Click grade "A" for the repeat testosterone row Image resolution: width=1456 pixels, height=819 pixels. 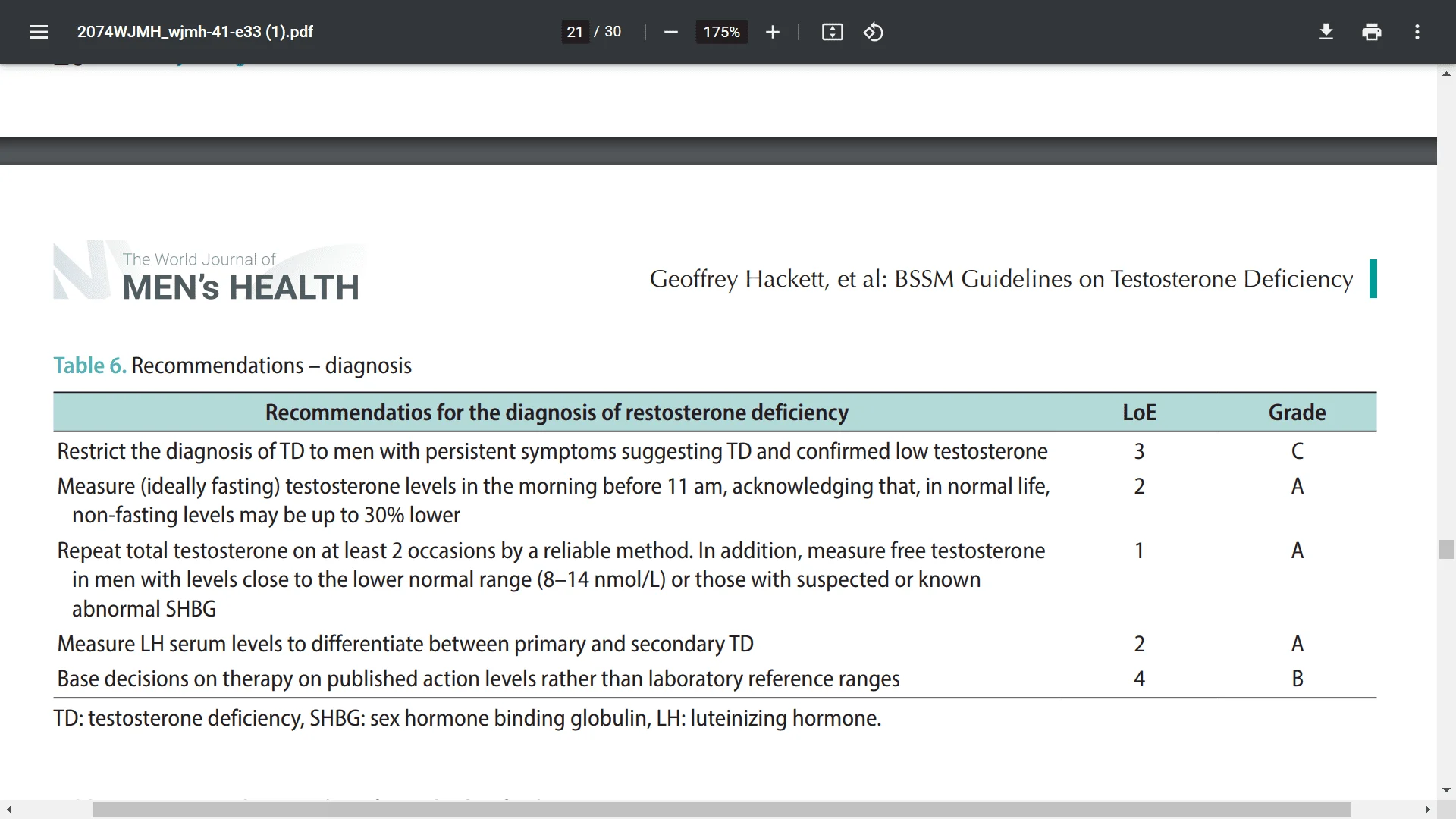click(1298, 551)
